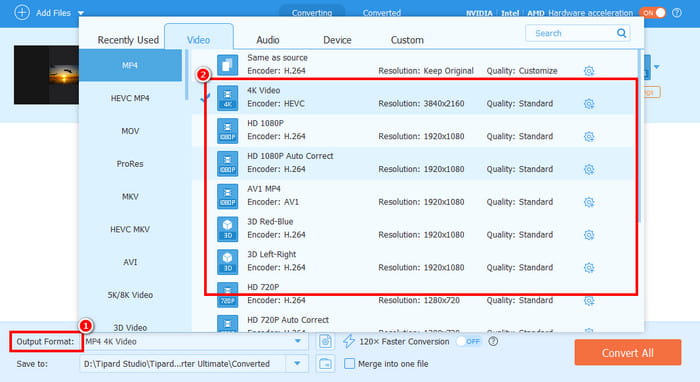
Task: Click the HD 1080P preset icon
Action: pos(228,130)
